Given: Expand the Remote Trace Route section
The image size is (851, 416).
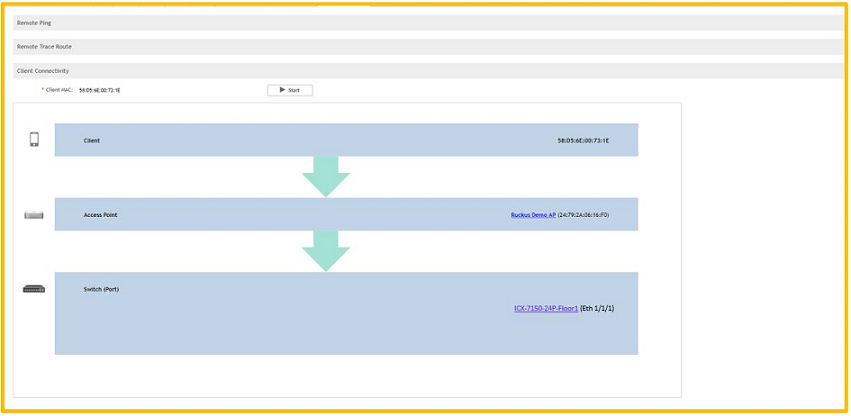Looking at the screenshot, I should pyautogui.click(x=44, y=46).
